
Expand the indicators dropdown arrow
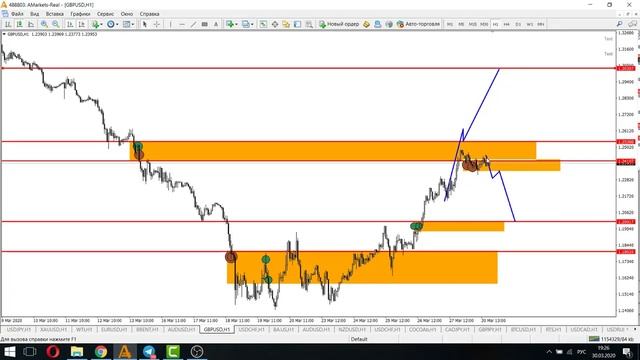(x=101, y=24)
